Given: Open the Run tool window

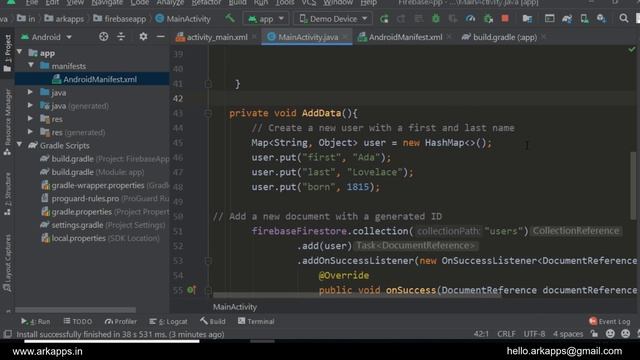Looking at the screenshot, I should [36, 321].
